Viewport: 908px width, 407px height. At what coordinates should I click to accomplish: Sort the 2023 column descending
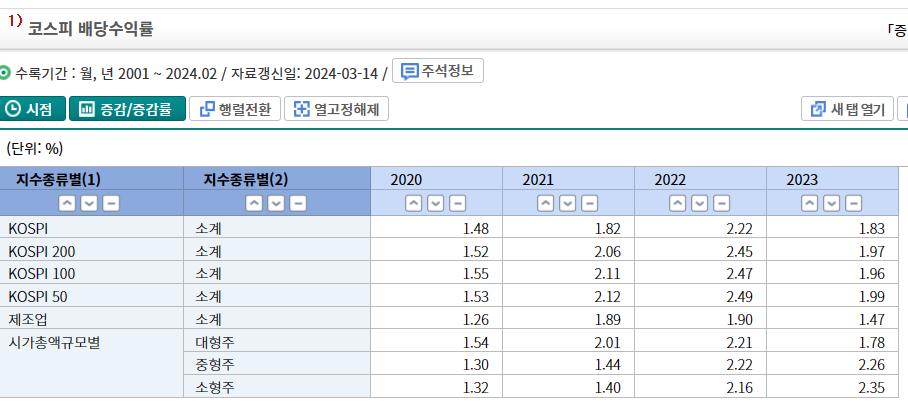point(832,203)
